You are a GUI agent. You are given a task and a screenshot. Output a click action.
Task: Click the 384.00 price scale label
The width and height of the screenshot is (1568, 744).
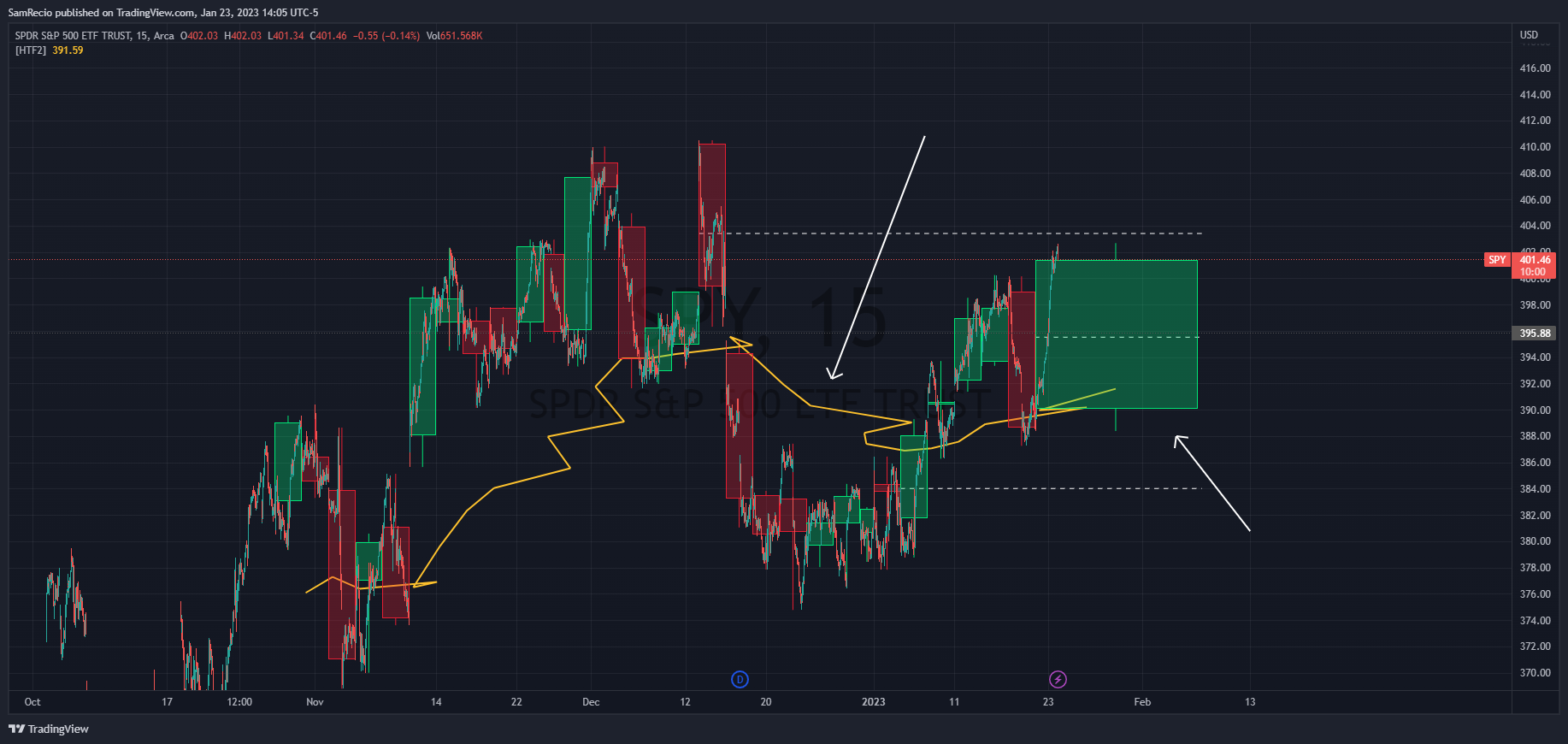[1535, 489]
